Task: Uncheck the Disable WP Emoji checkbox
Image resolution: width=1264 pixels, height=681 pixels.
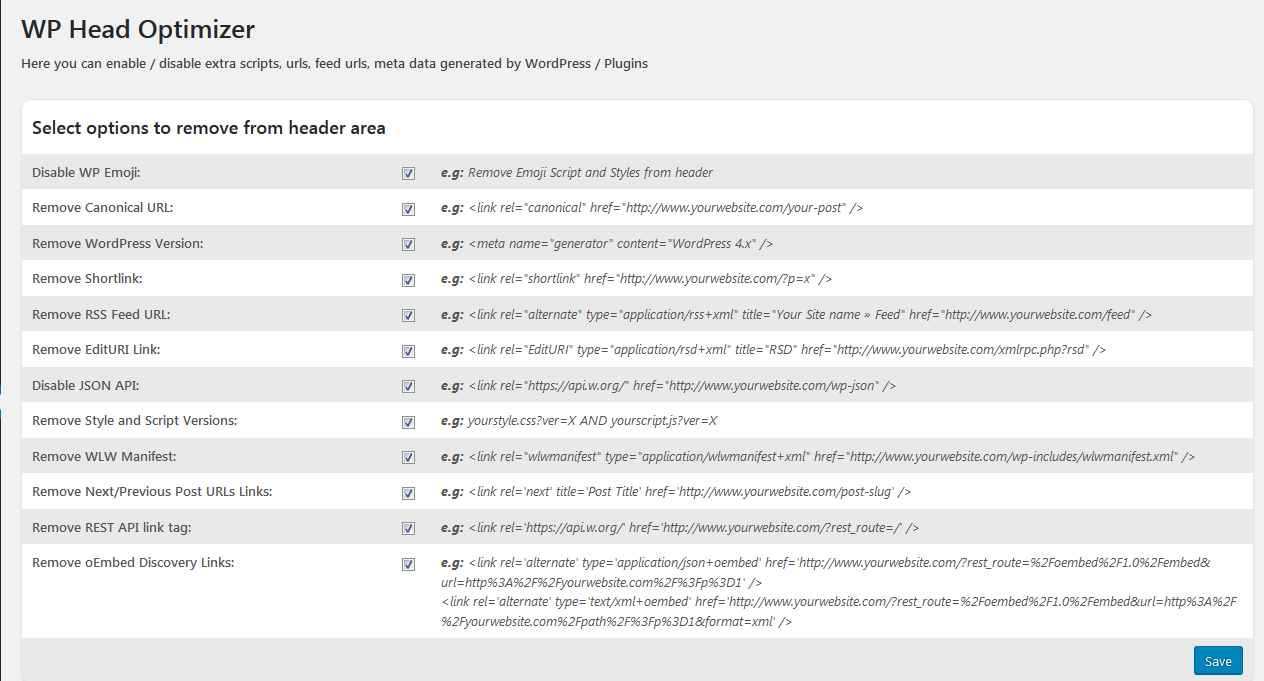Action: click(x=408, y=173)
